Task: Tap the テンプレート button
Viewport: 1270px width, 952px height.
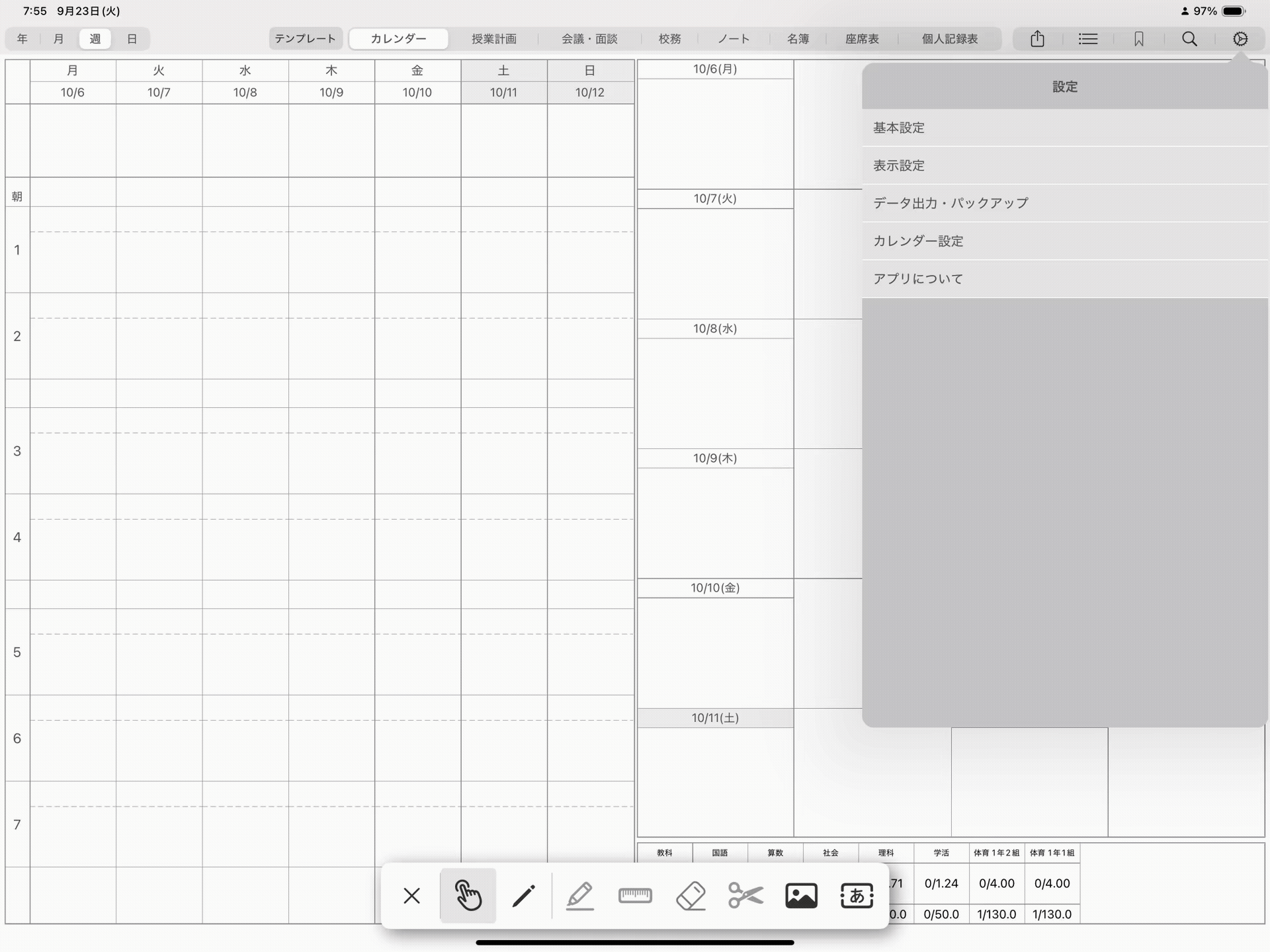Action: [305, 39]
